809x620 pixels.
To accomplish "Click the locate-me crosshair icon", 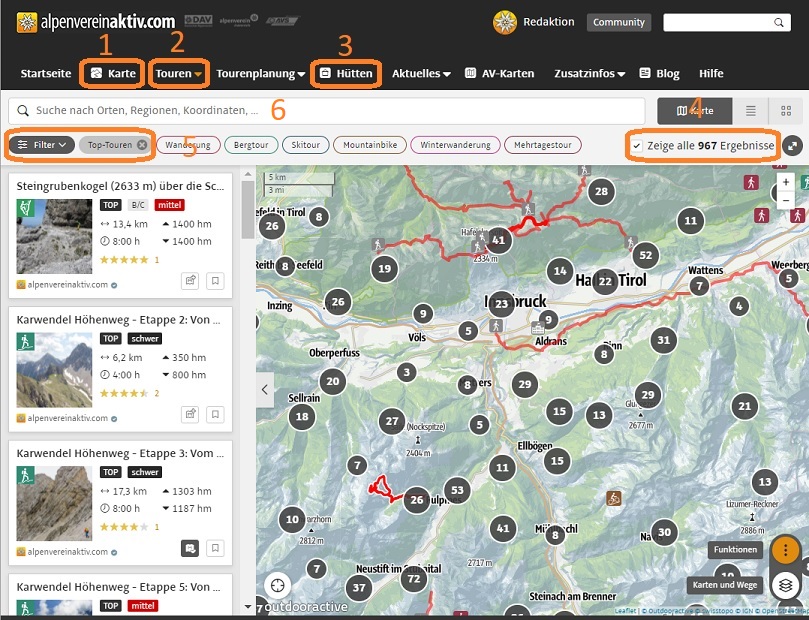I will (278, 585).
